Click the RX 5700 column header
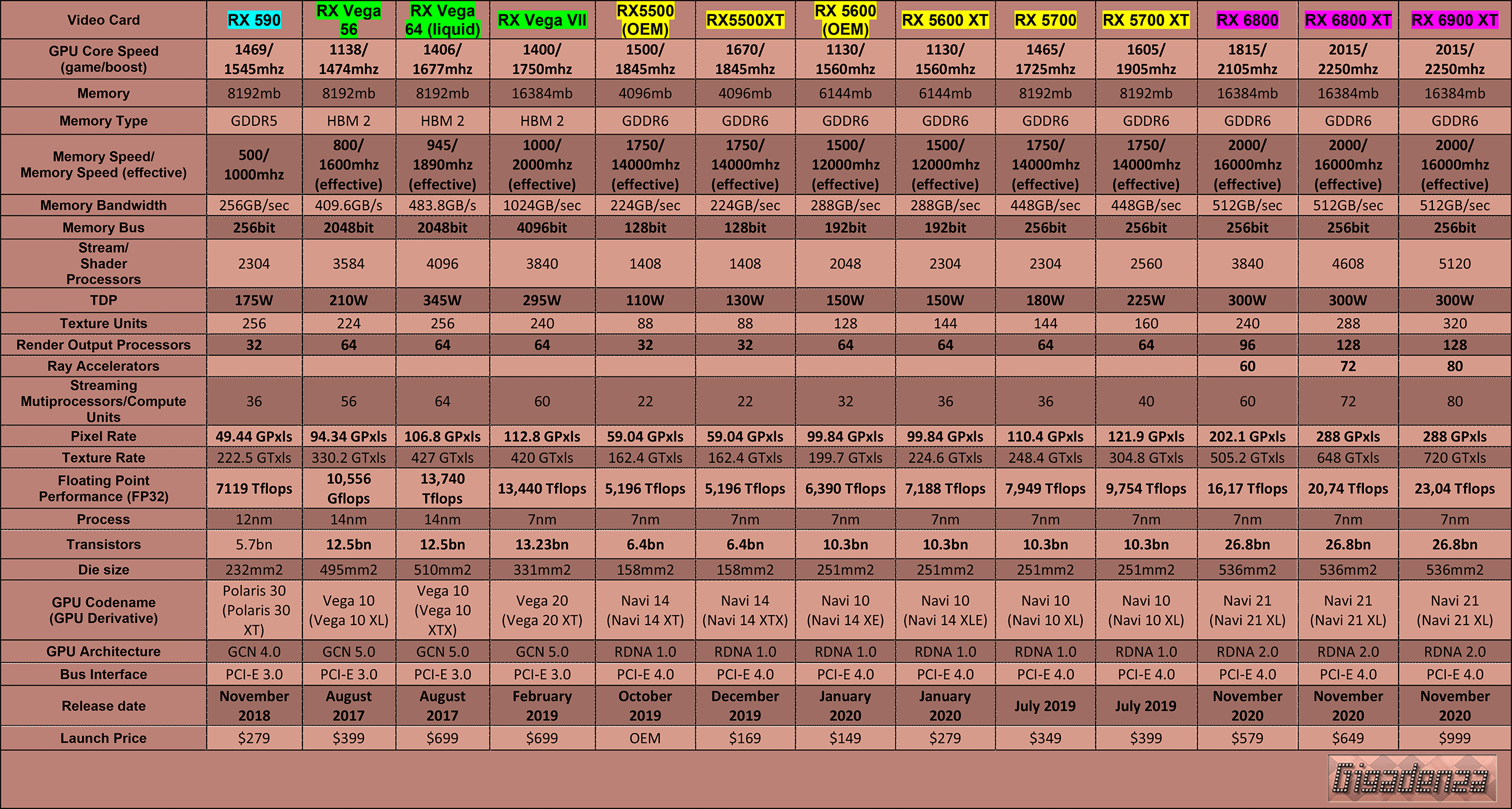Screen dimensions: 1512x809 click(1045, 20)
